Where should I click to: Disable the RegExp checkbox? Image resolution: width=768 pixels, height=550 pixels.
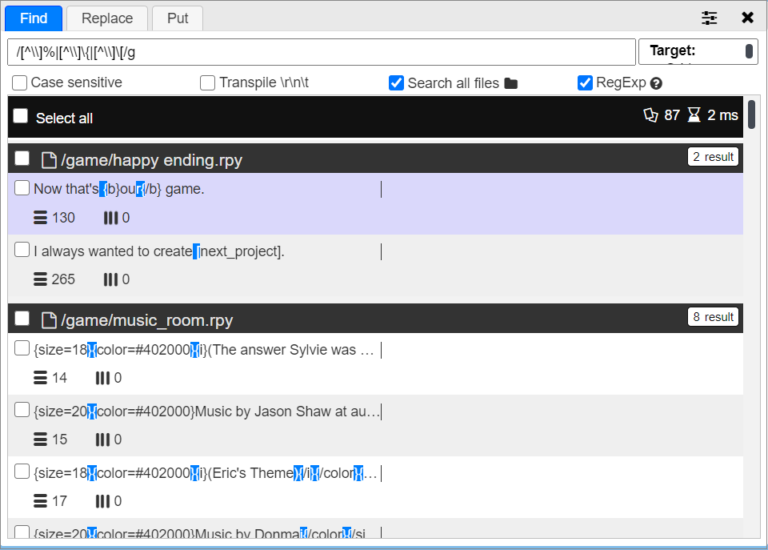point(585,83)
